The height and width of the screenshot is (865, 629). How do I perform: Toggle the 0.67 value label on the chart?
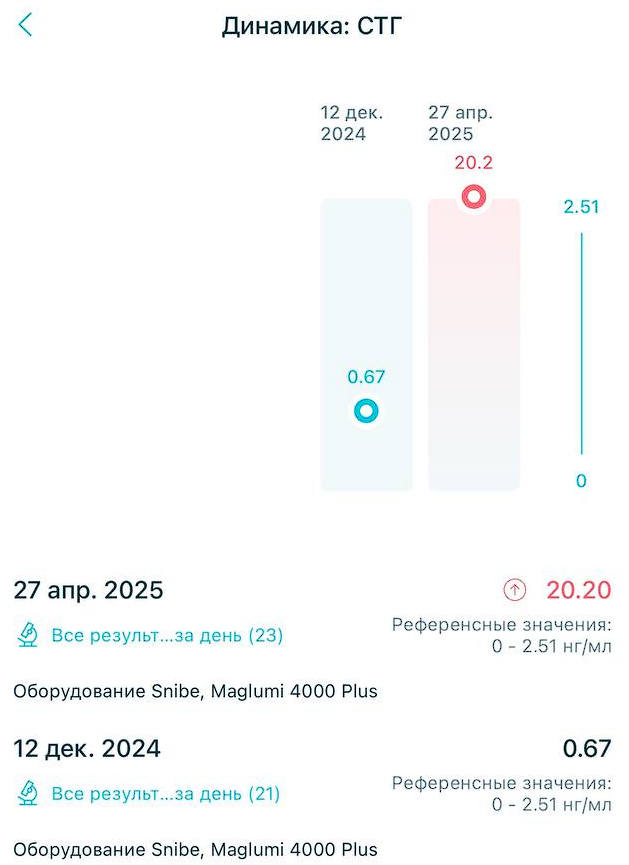tap(366, 377)
